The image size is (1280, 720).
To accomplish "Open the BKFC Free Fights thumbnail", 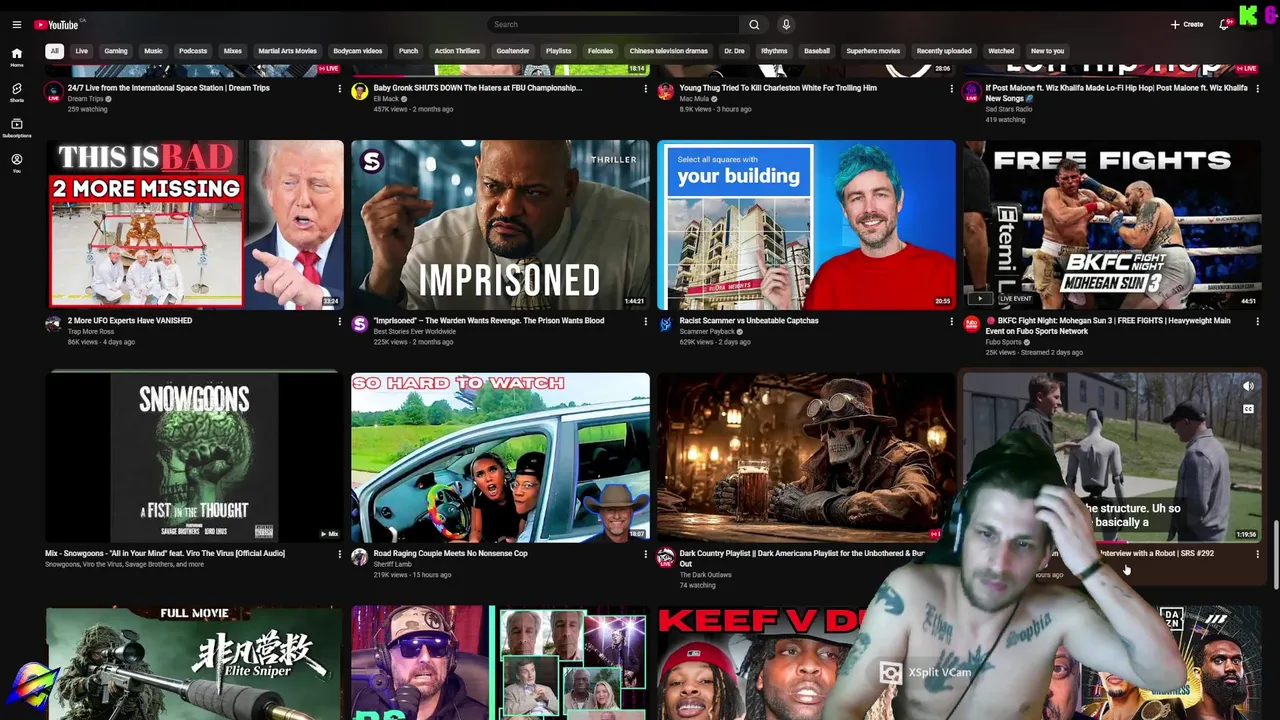I will [1112, 224].
